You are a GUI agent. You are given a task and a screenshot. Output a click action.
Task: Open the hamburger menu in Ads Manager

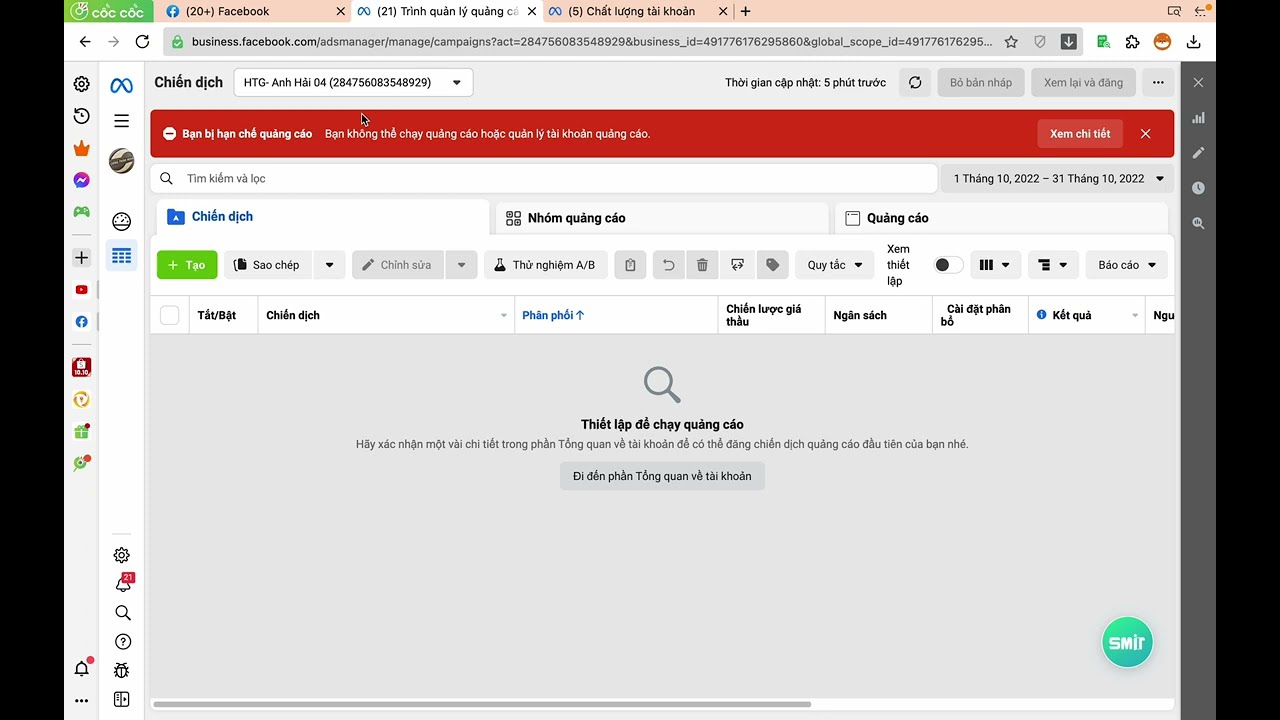(122, 121)
